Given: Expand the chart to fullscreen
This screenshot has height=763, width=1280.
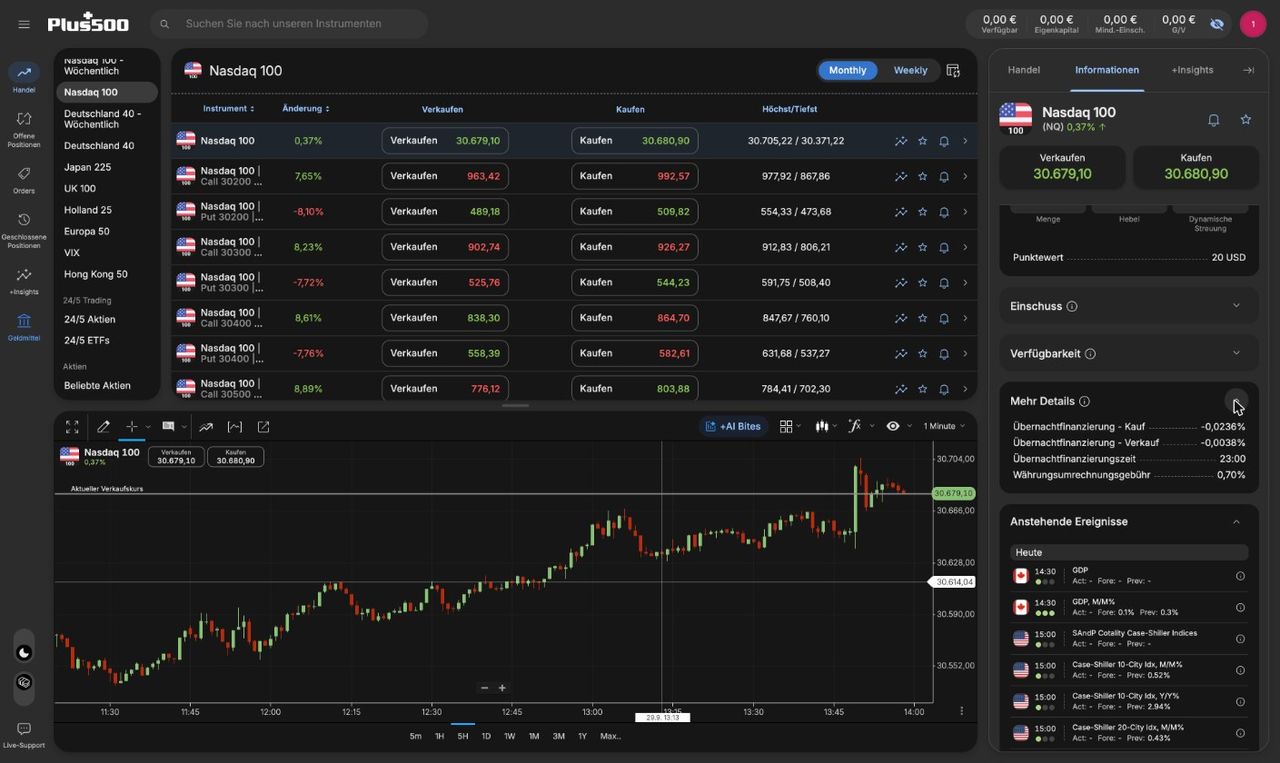Looking at the screenshot, I should [x=72, y=427].
